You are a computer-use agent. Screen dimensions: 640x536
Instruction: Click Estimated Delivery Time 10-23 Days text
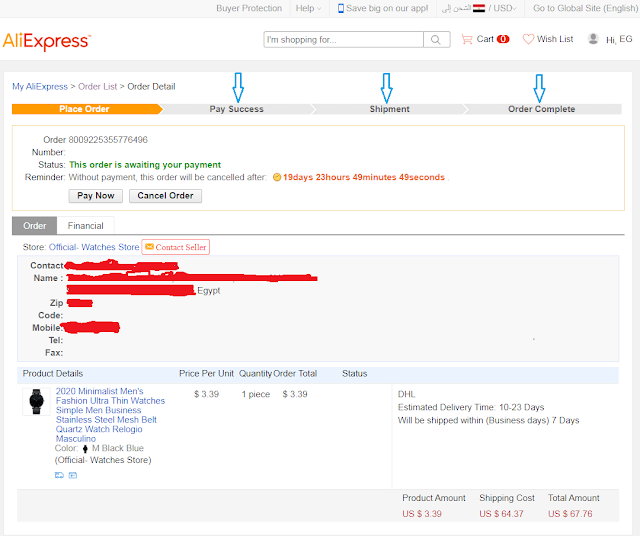(471, 407)
